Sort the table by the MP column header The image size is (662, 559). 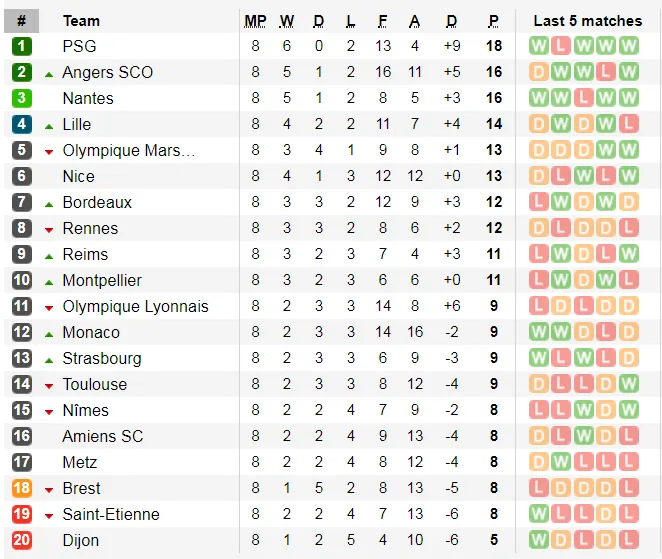tap(256, 21)
